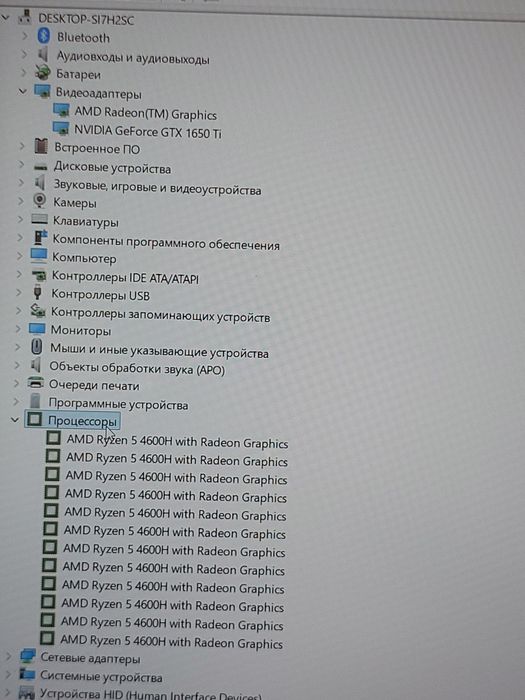Expand the Клавиатуры category
This screenshot has height=700, width=525.
pos(20,219)
